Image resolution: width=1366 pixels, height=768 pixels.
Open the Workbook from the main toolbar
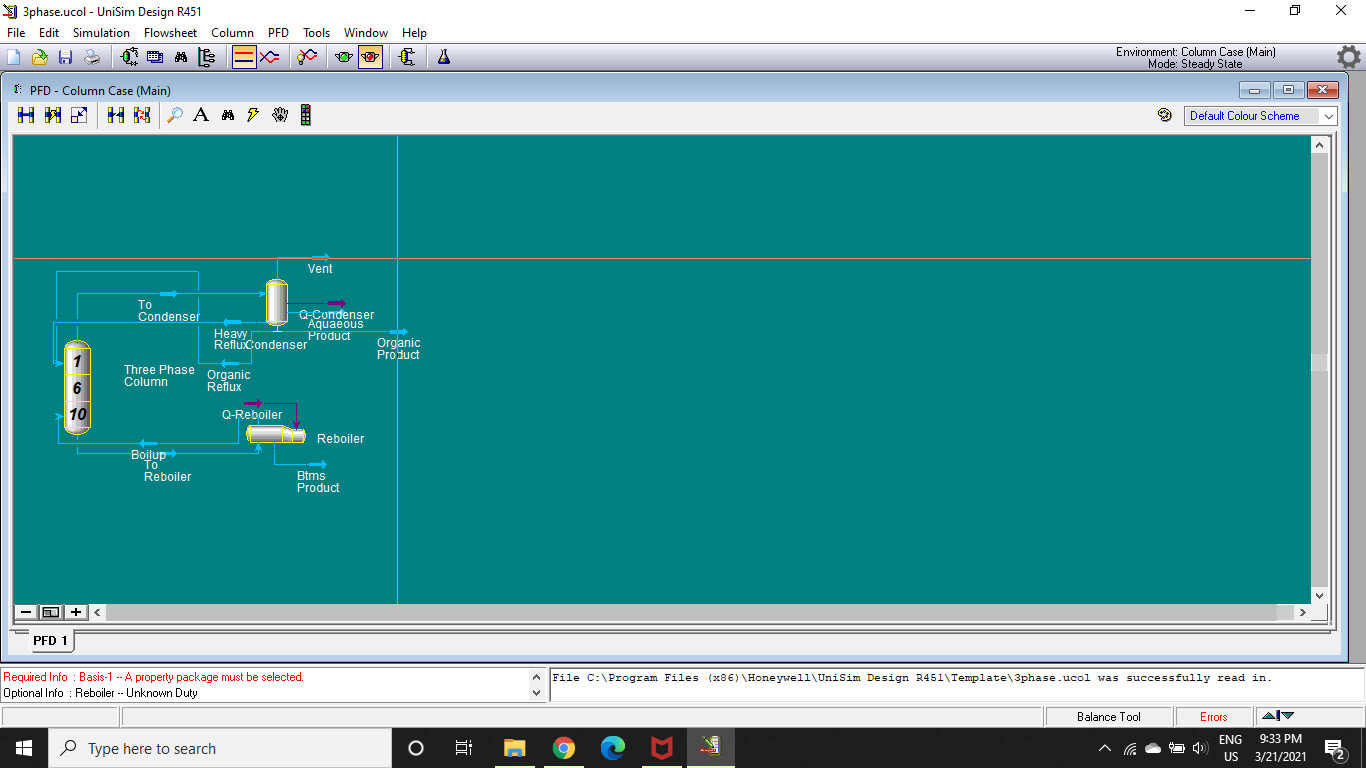pos(154,57)
